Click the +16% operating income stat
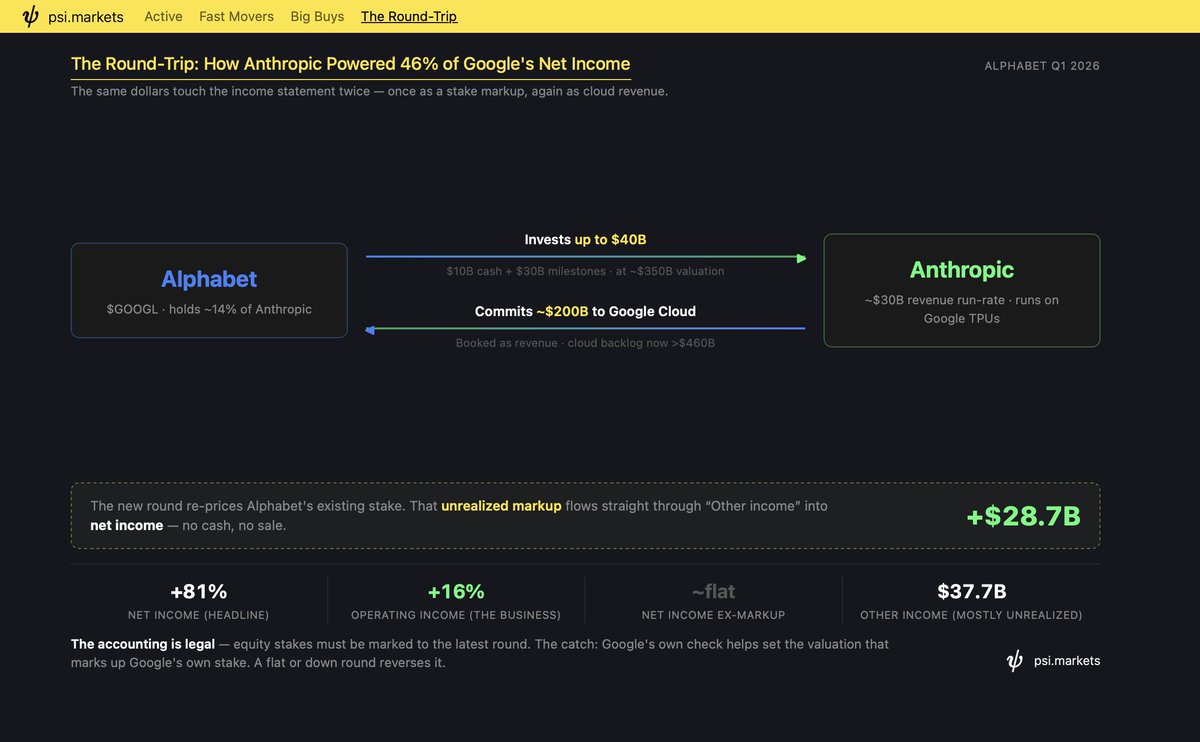The image size is (1200, 742). coord(456,591)
